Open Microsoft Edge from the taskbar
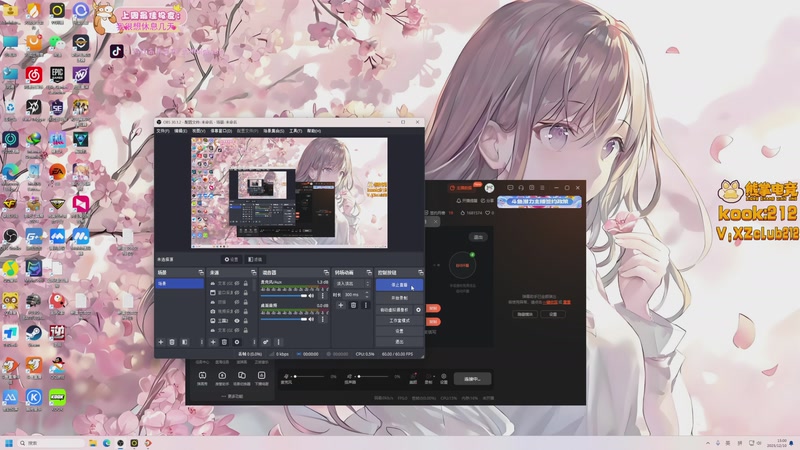 point(107,443)
